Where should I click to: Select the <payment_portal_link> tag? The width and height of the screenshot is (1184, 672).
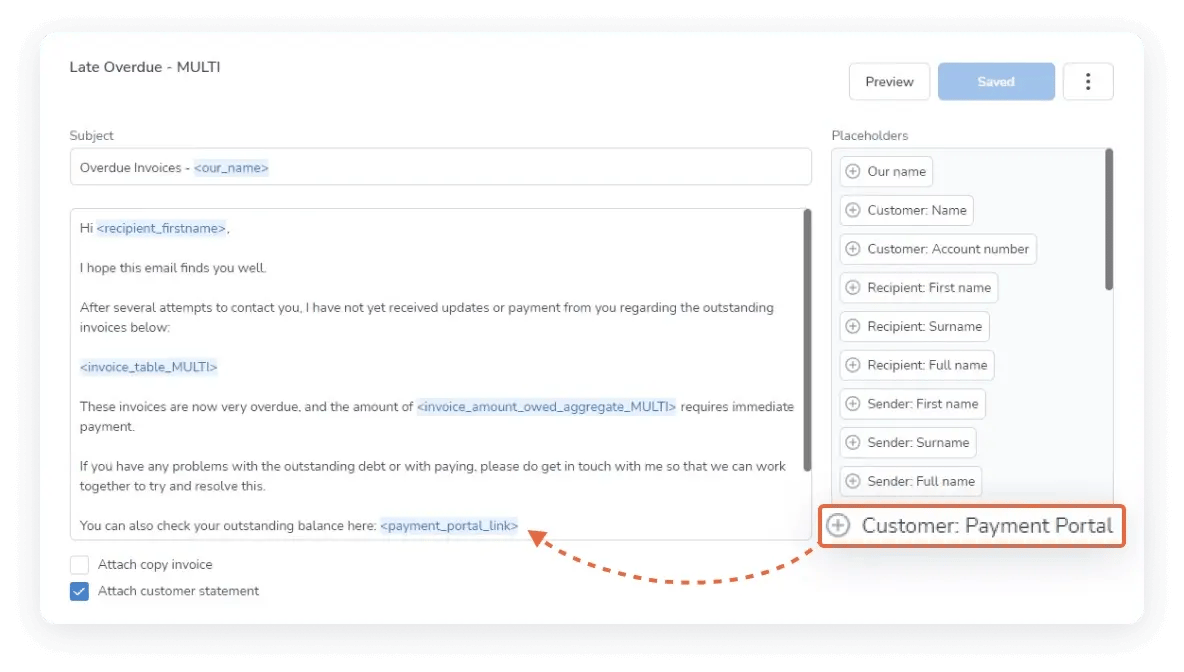click(449, 526)
